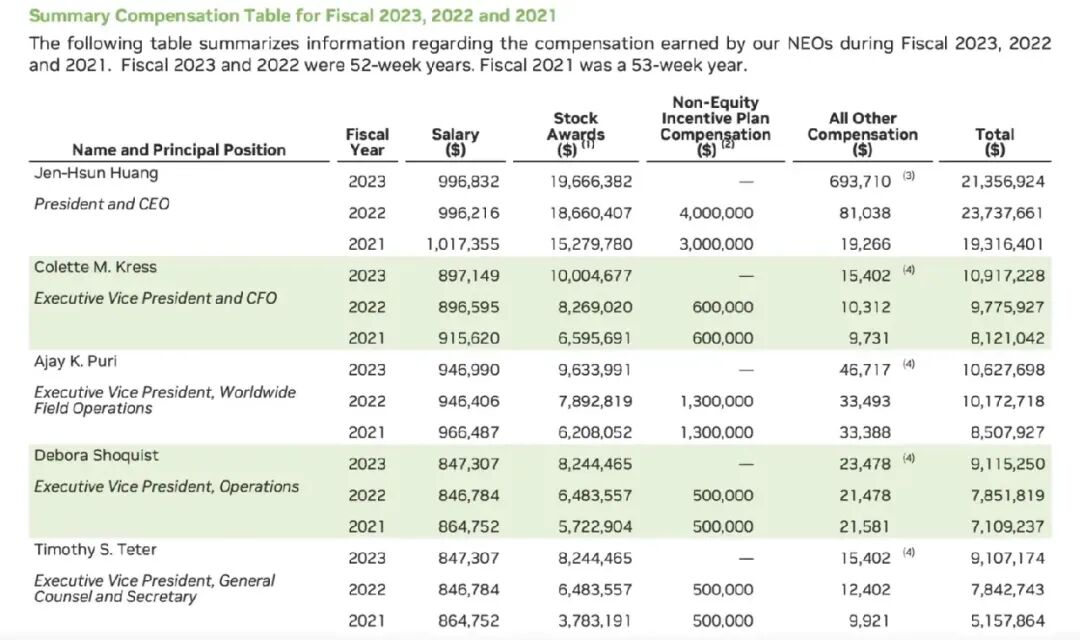The image size is (1080, 640).
Task: Click the 'Summary Compensation Table for Fiscal 2023' heading
Action: pos(292,16)
